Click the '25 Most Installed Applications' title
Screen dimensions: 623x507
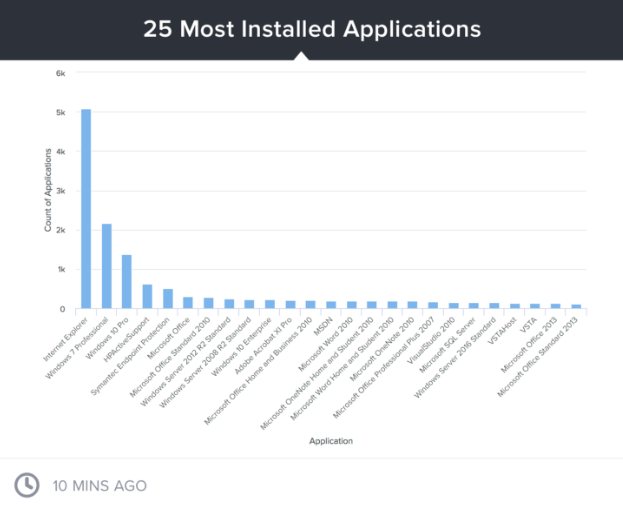(312, 29)
